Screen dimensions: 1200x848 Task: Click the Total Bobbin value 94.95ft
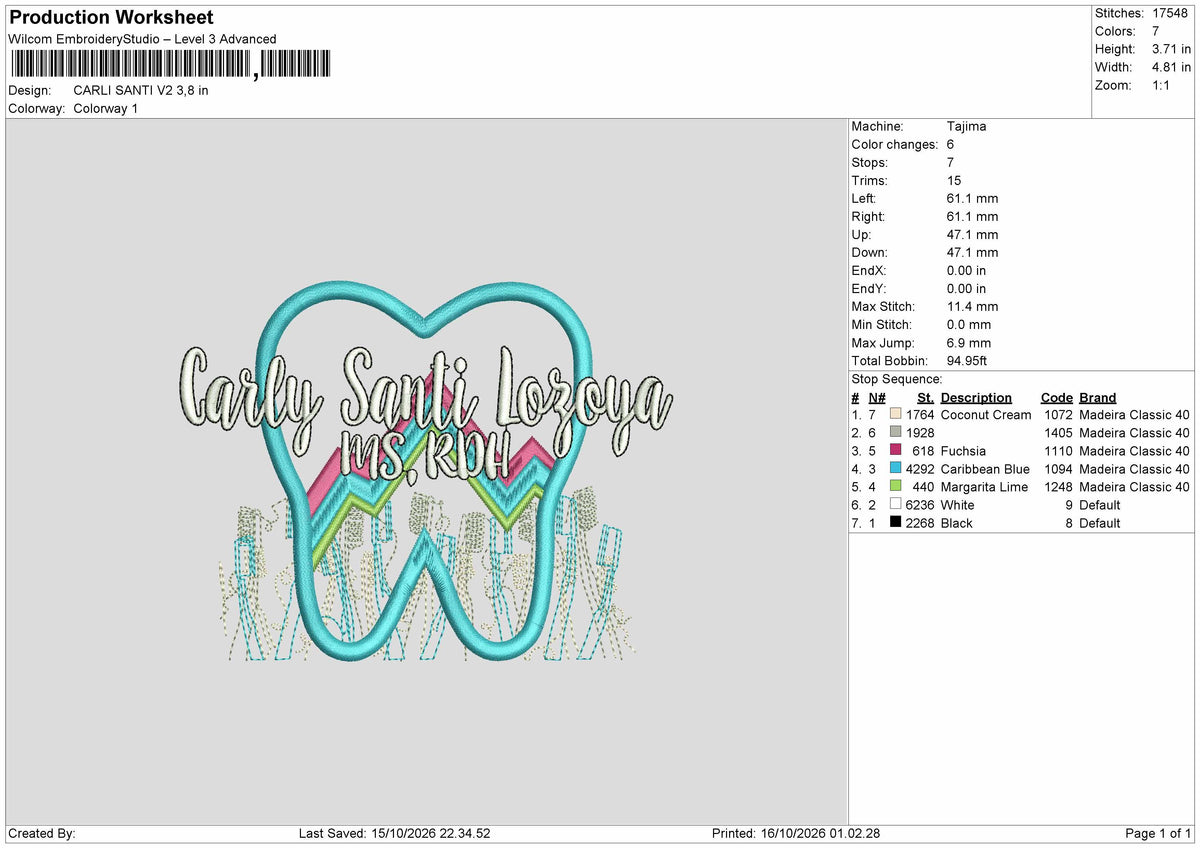(967, 360)
